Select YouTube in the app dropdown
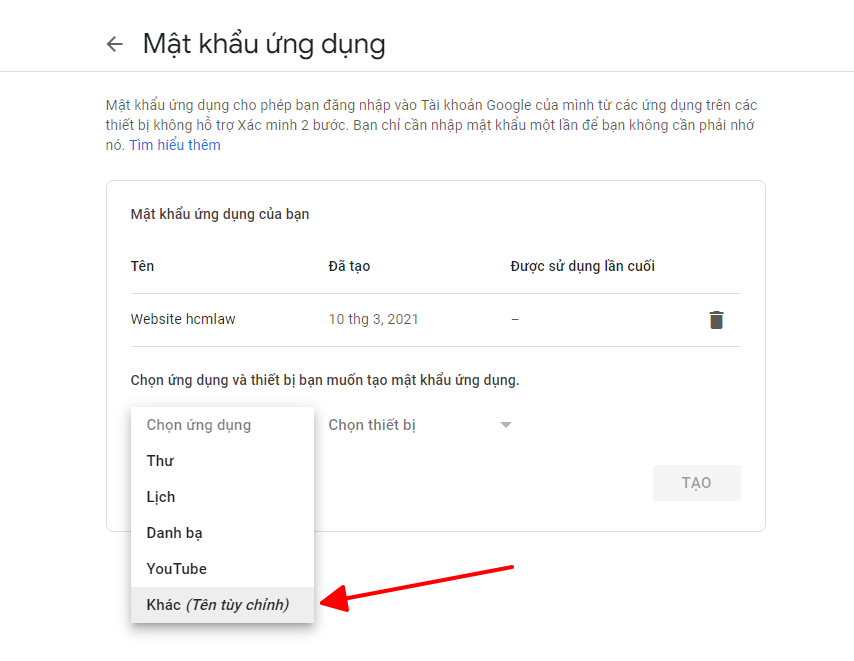 [x=222, y=568]
